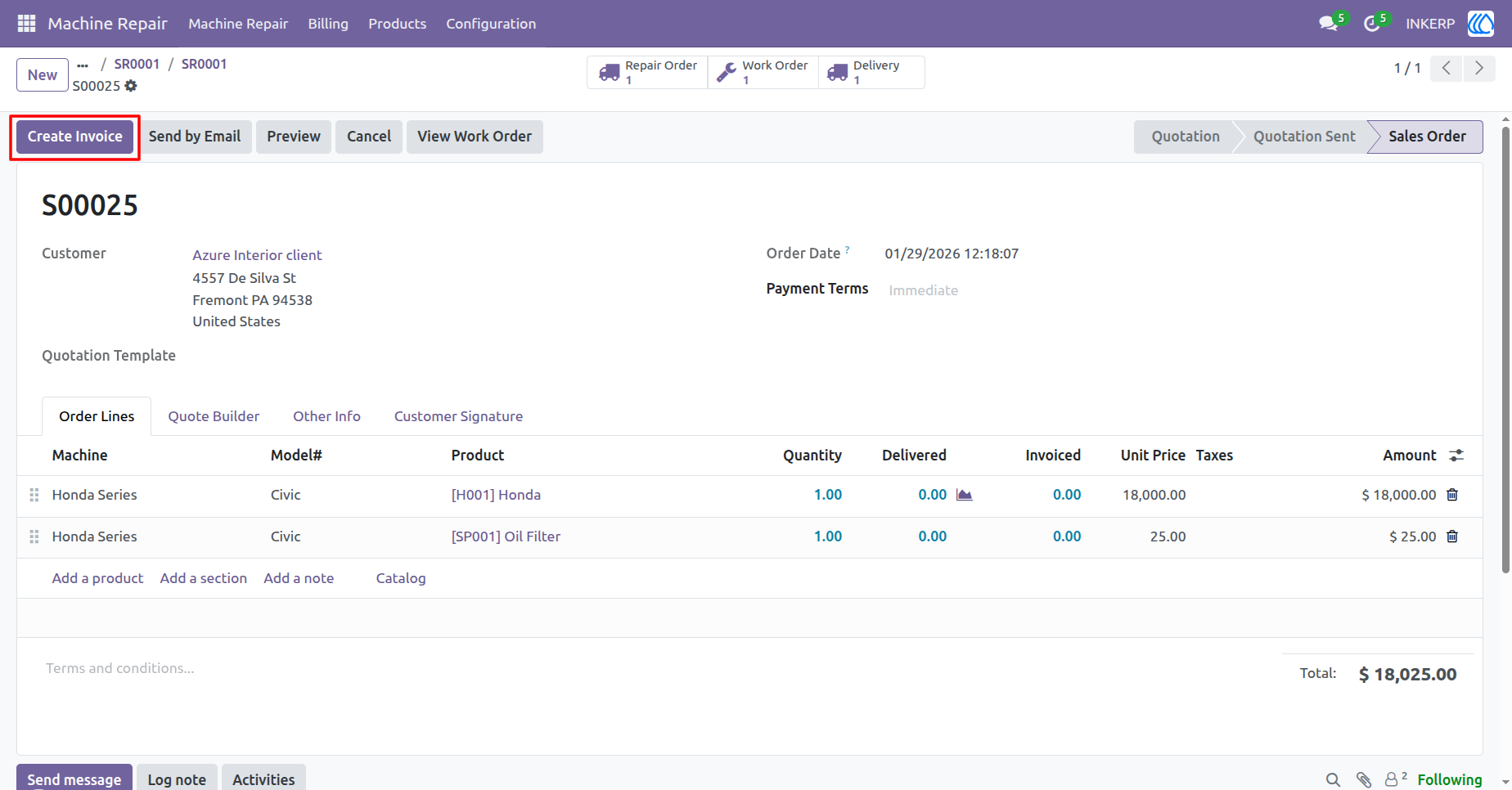Viewport: 1512px width, 790px height.
Task: Open the Repair Order smart button
Action: (x=648, y=72)
